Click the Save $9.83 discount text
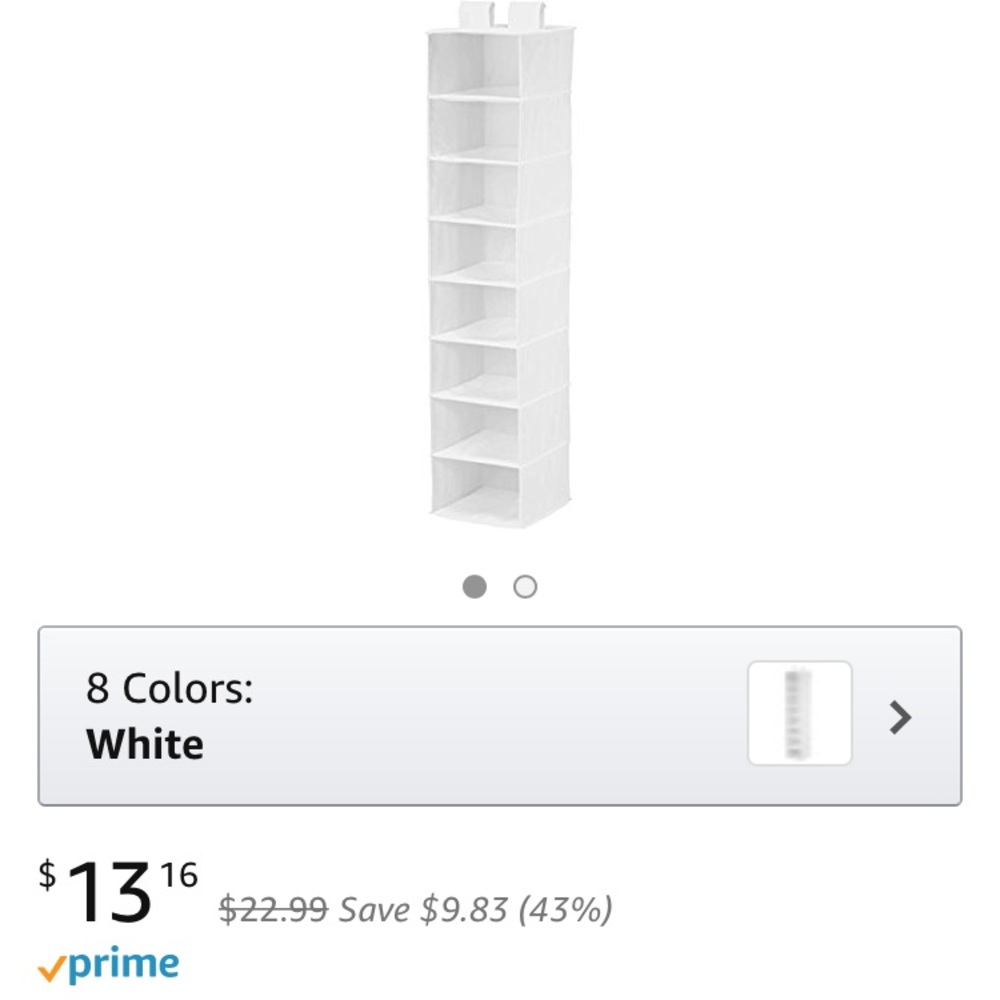This screenshot has height=1000, width=1000. 475,910
